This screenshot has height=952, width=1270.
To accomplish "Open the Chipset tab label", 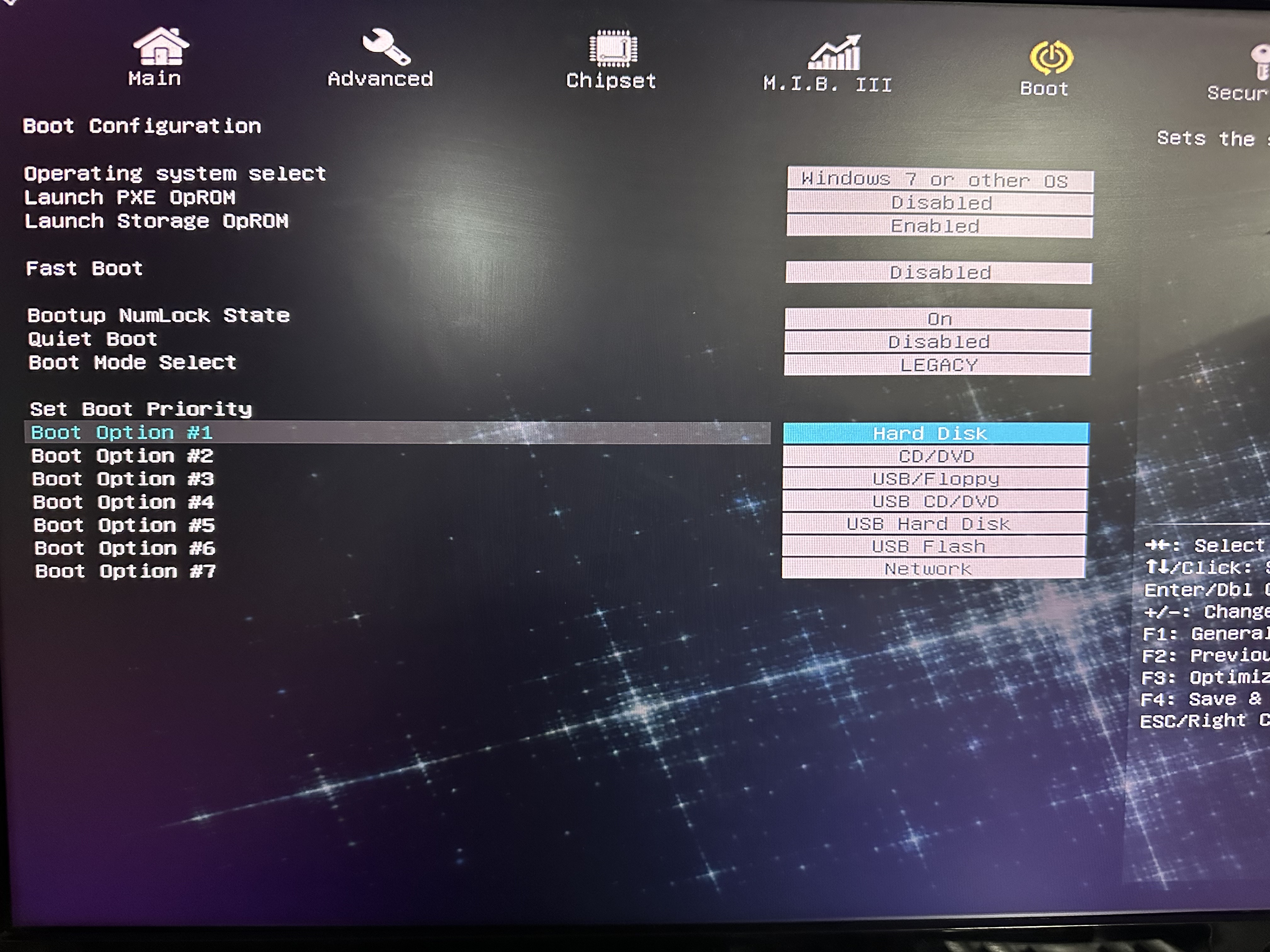I will coord(611,81).
